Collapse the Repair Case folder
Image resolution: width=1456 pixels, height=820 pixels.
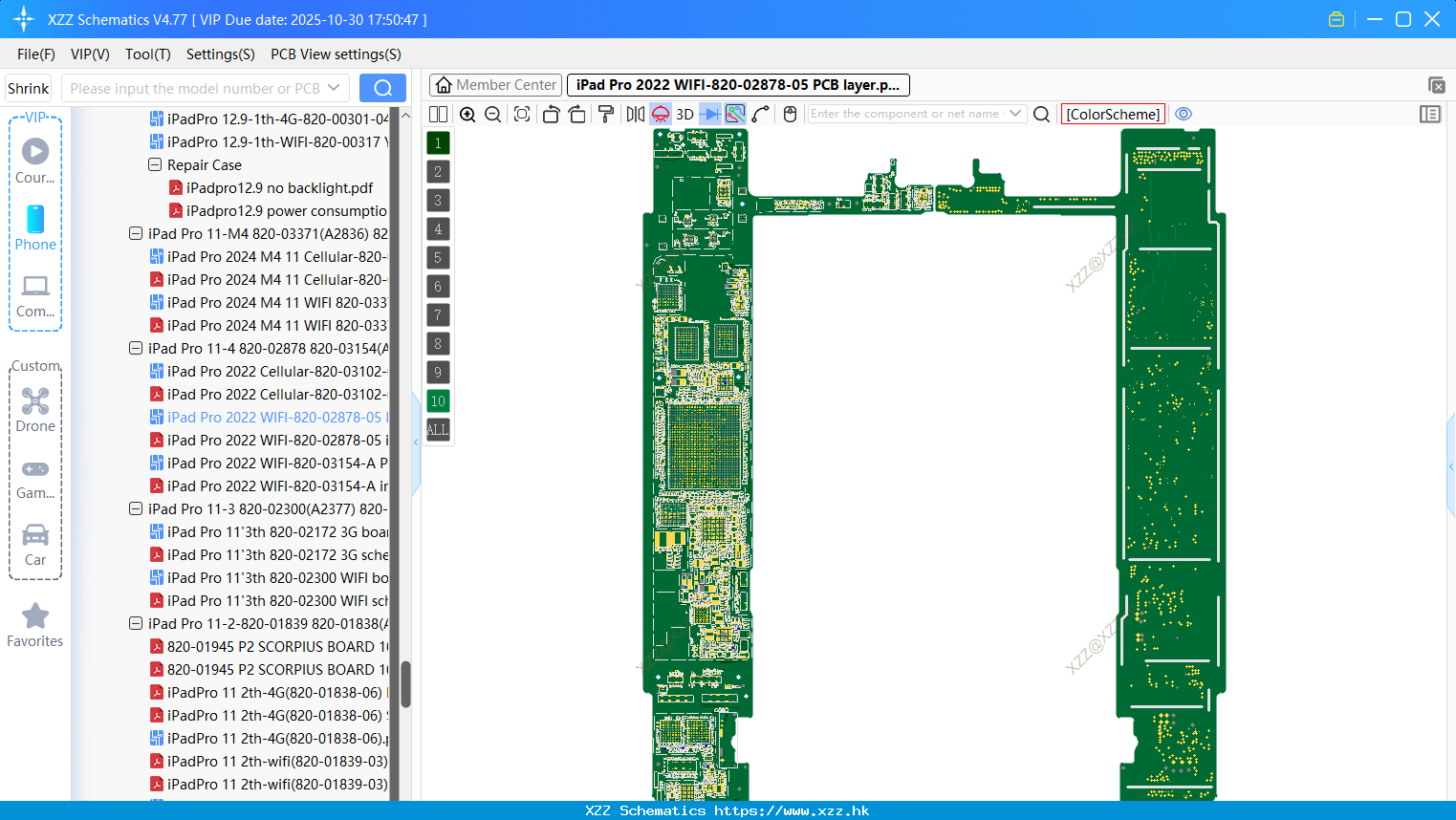[x=155, y=164]
